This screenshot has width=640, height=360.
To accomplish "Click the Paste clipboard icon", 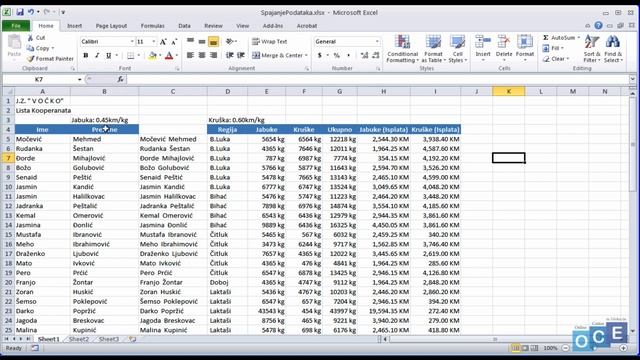I will [14, 42].
